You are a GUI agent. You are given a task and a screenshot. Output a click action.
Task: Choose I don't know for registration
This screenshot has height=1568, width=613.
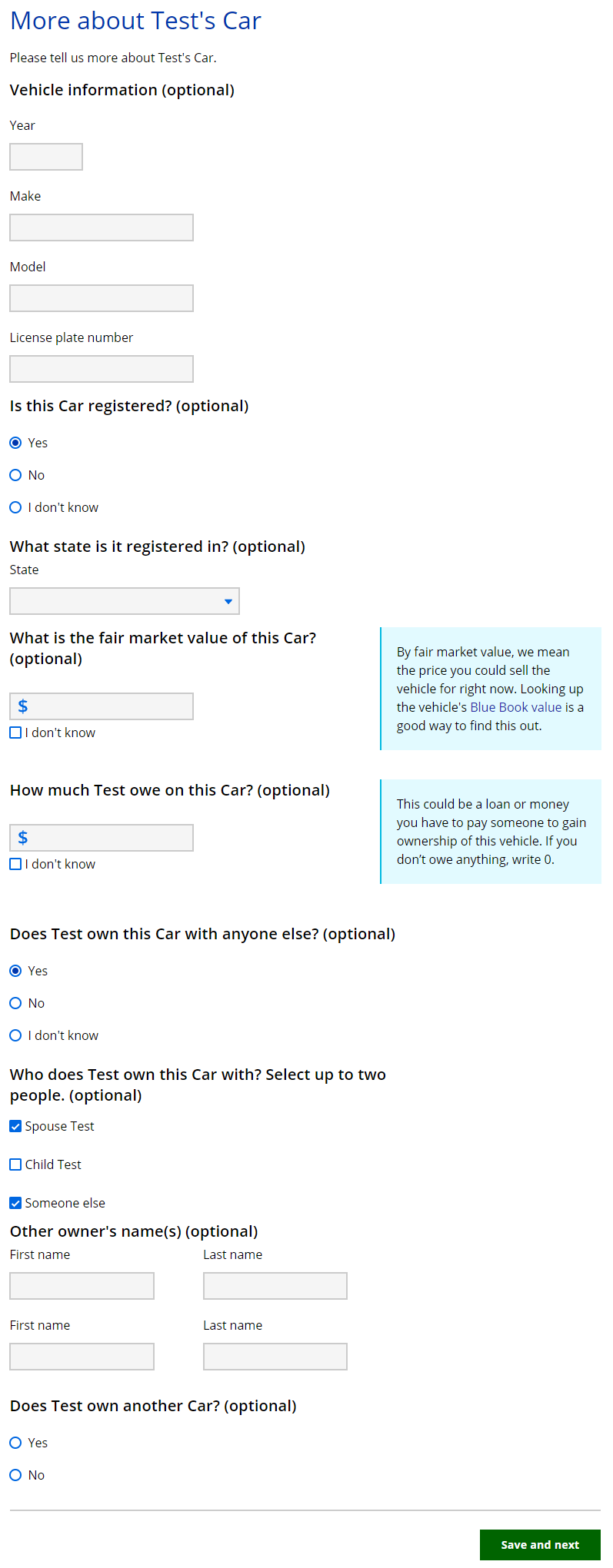point(15,507)
